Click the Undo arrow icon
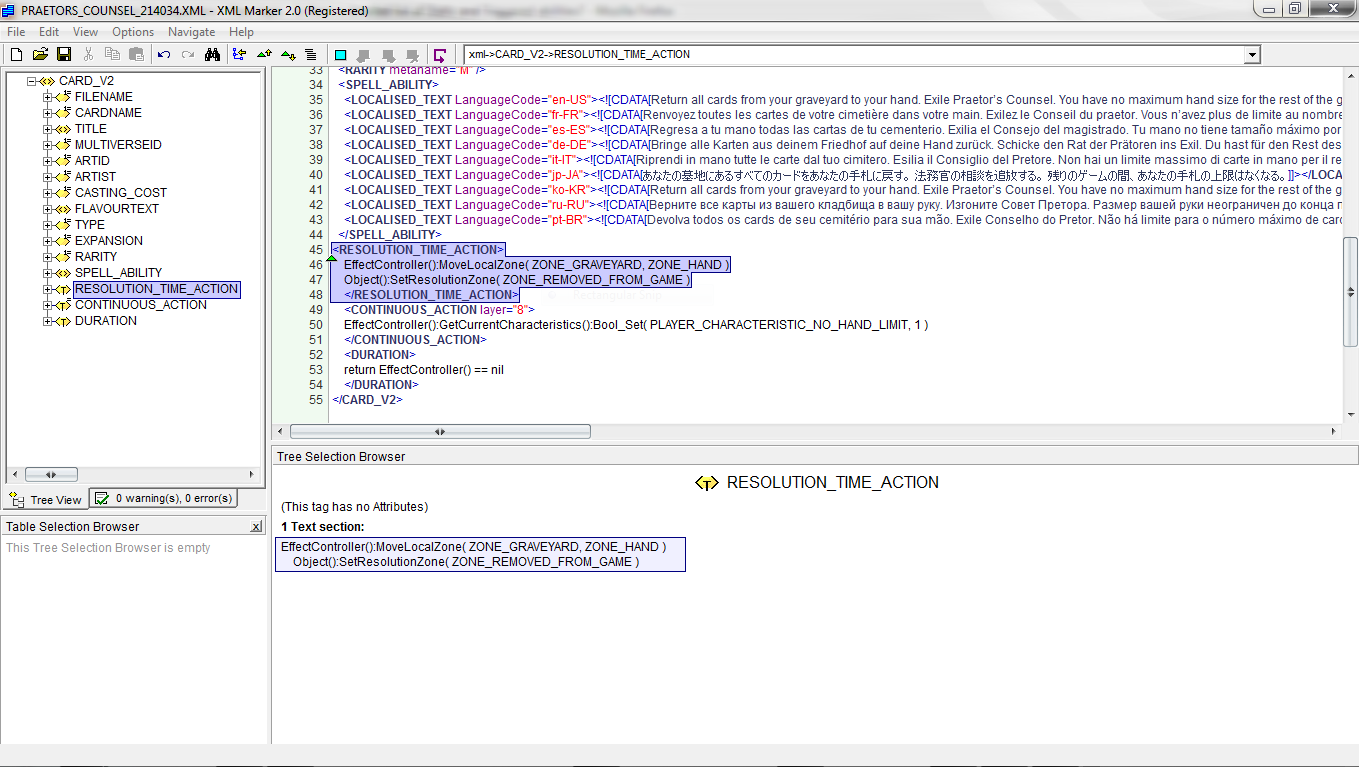The image size is (1359, 767). 164,54
